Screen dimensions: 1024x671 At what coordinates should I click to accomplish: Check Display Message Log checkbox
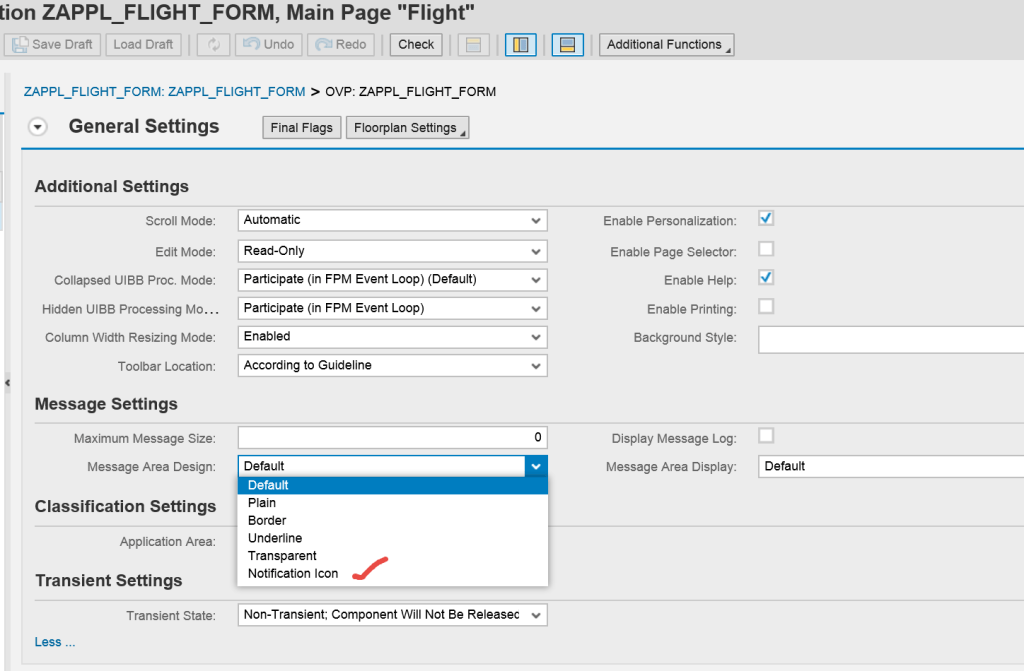(766, 435)
